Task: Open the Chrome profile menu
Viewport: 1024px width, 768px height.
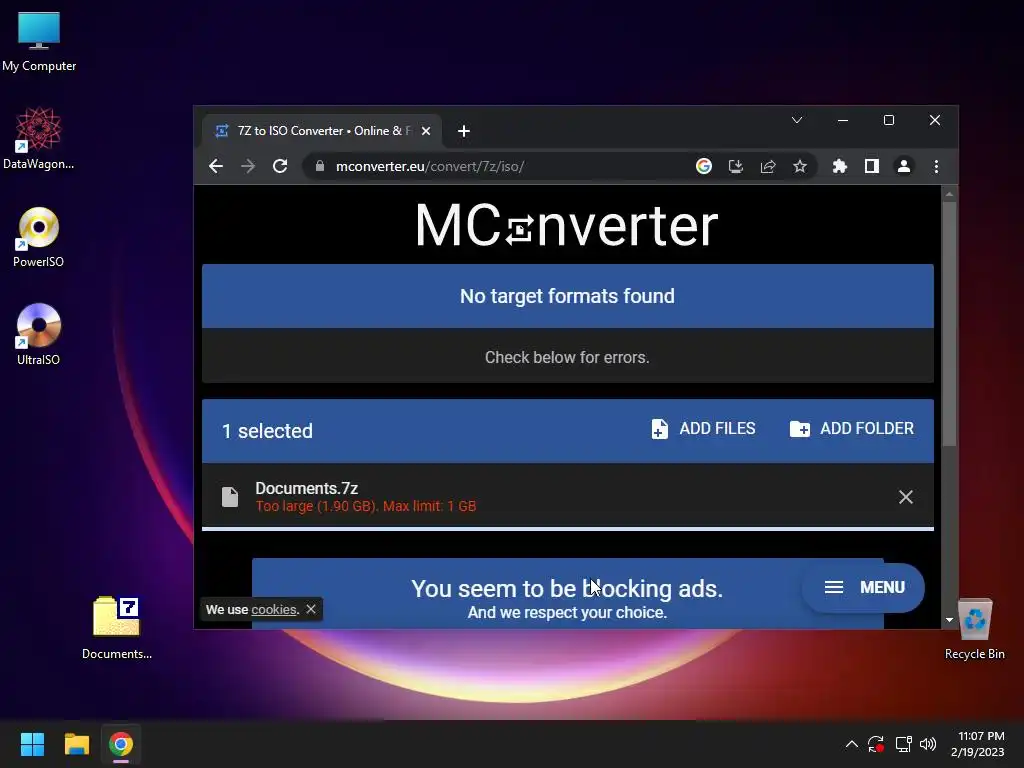Action: 904,167
